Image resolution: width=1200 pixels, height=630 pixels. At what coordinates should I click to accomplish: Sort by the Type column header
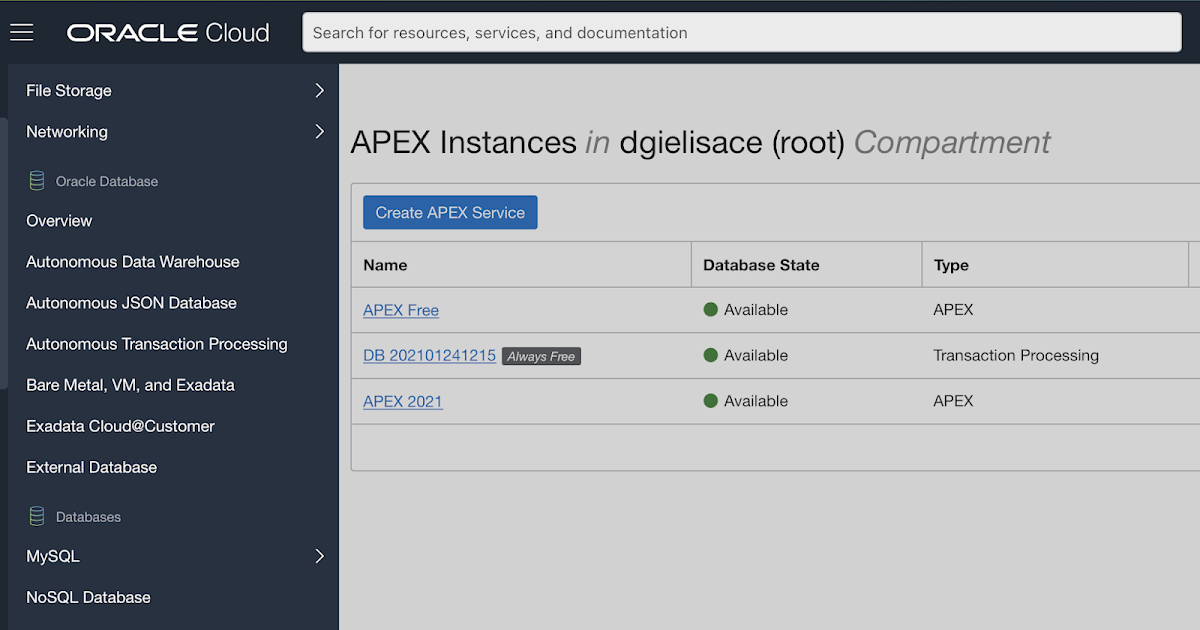coord(951,265)
